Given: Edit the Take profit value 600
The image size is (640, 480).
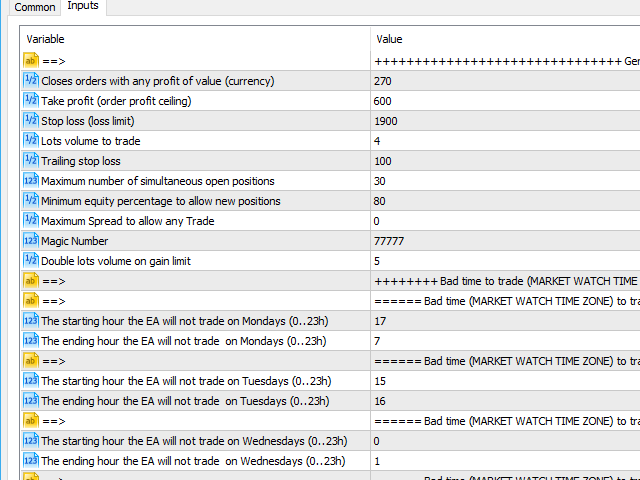Looking at the screenshot, I should 382,101.
